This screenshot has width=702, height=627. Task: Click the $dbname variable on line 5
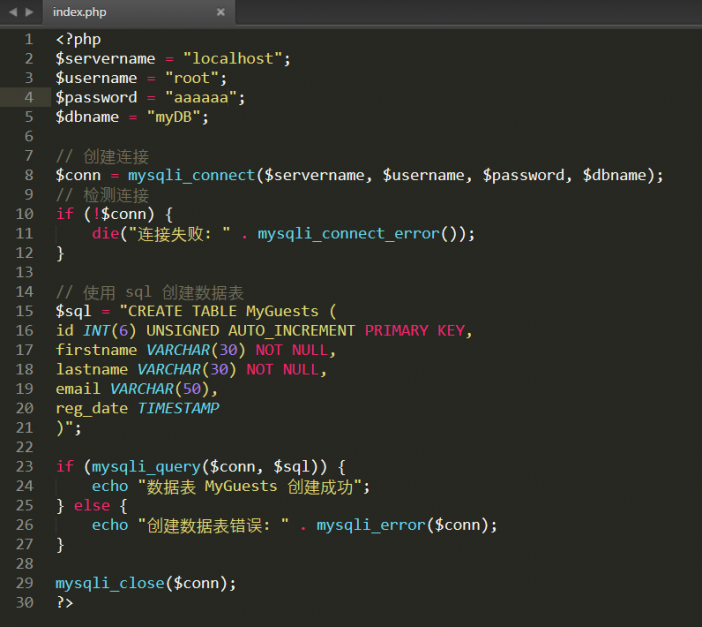coord(87,117)
